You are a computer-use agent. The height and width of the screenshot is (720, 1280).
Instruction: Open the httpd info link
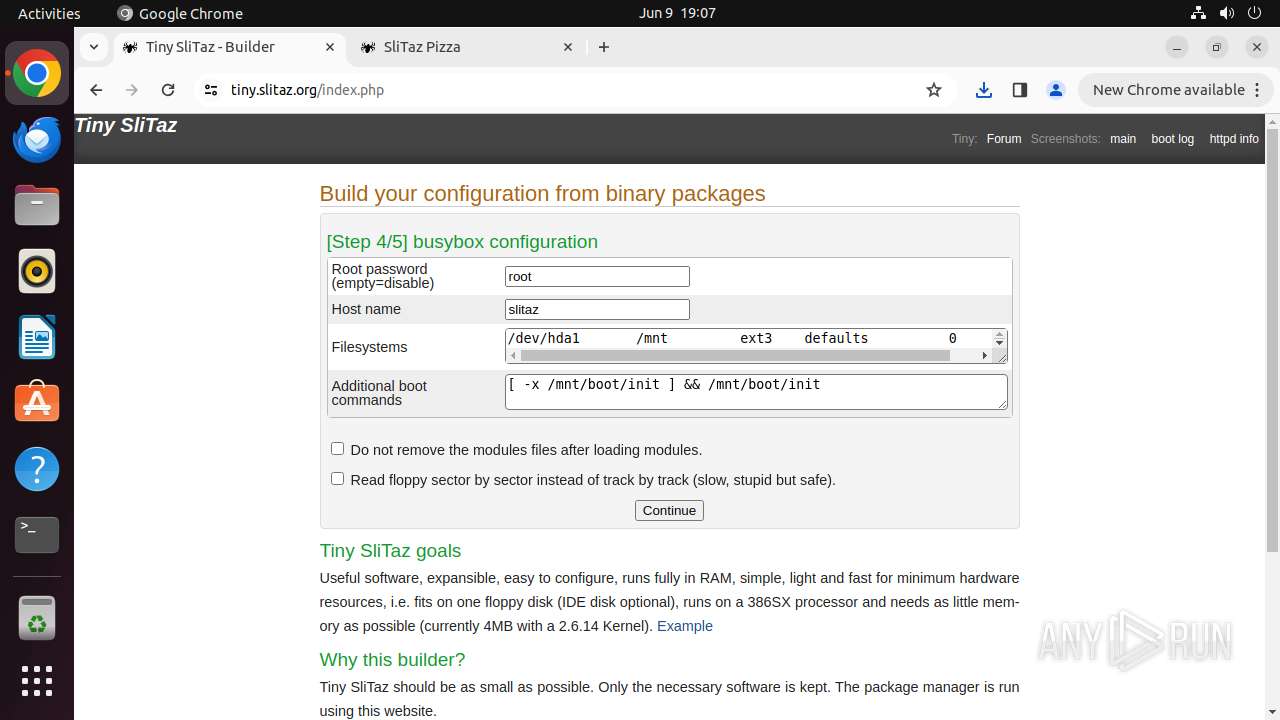tap(1234, 139)
